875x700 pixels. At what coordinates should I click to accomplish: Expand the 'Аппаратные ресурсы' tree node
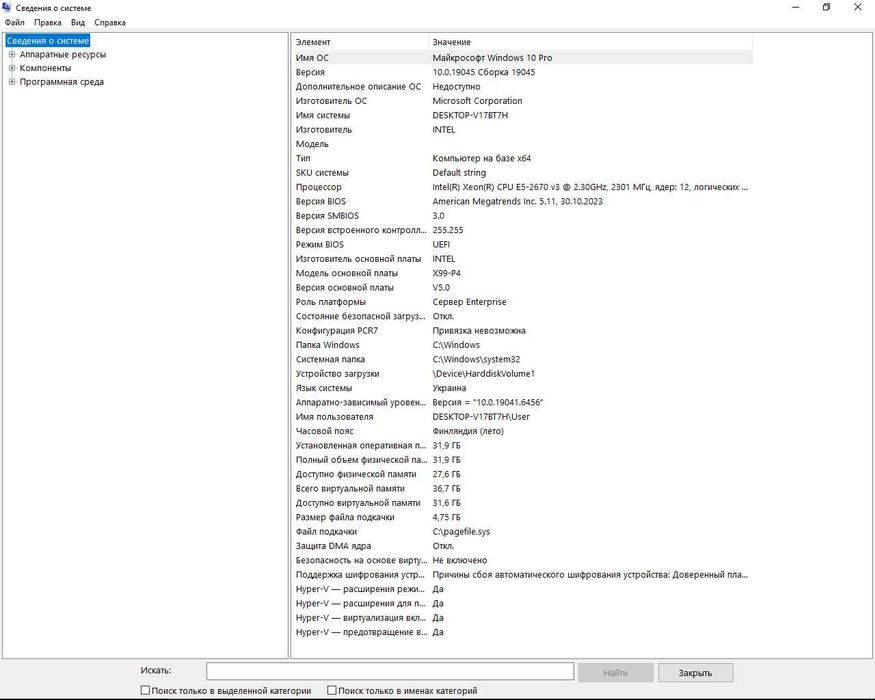click(x=12, y=55)
